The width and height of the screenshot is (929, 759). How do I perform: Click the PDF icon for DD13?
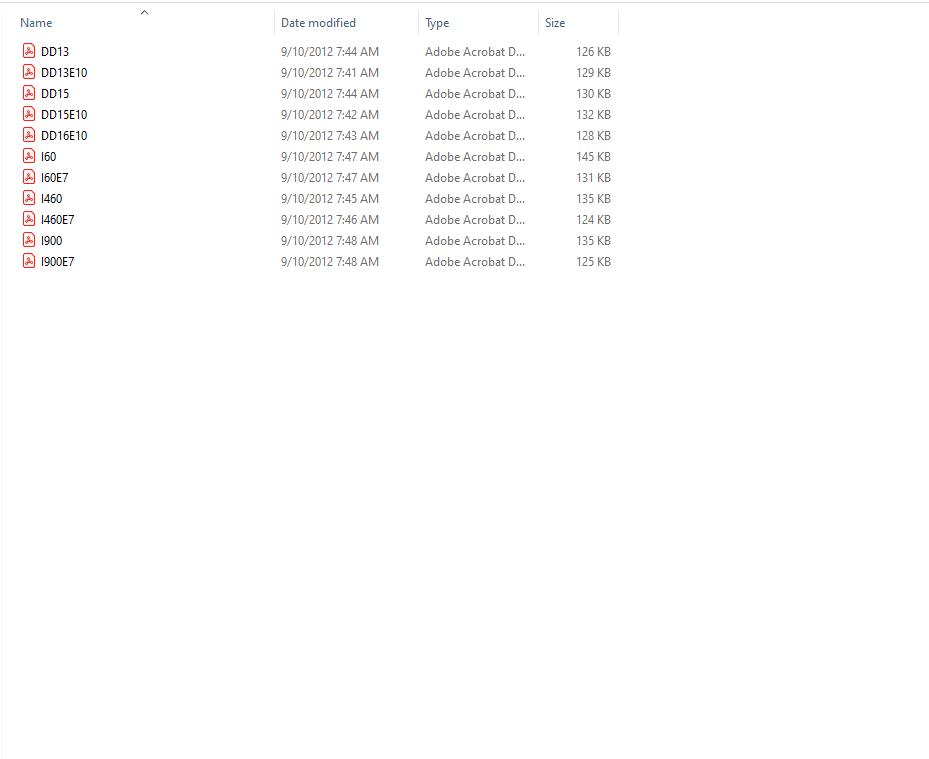(28, 51)
